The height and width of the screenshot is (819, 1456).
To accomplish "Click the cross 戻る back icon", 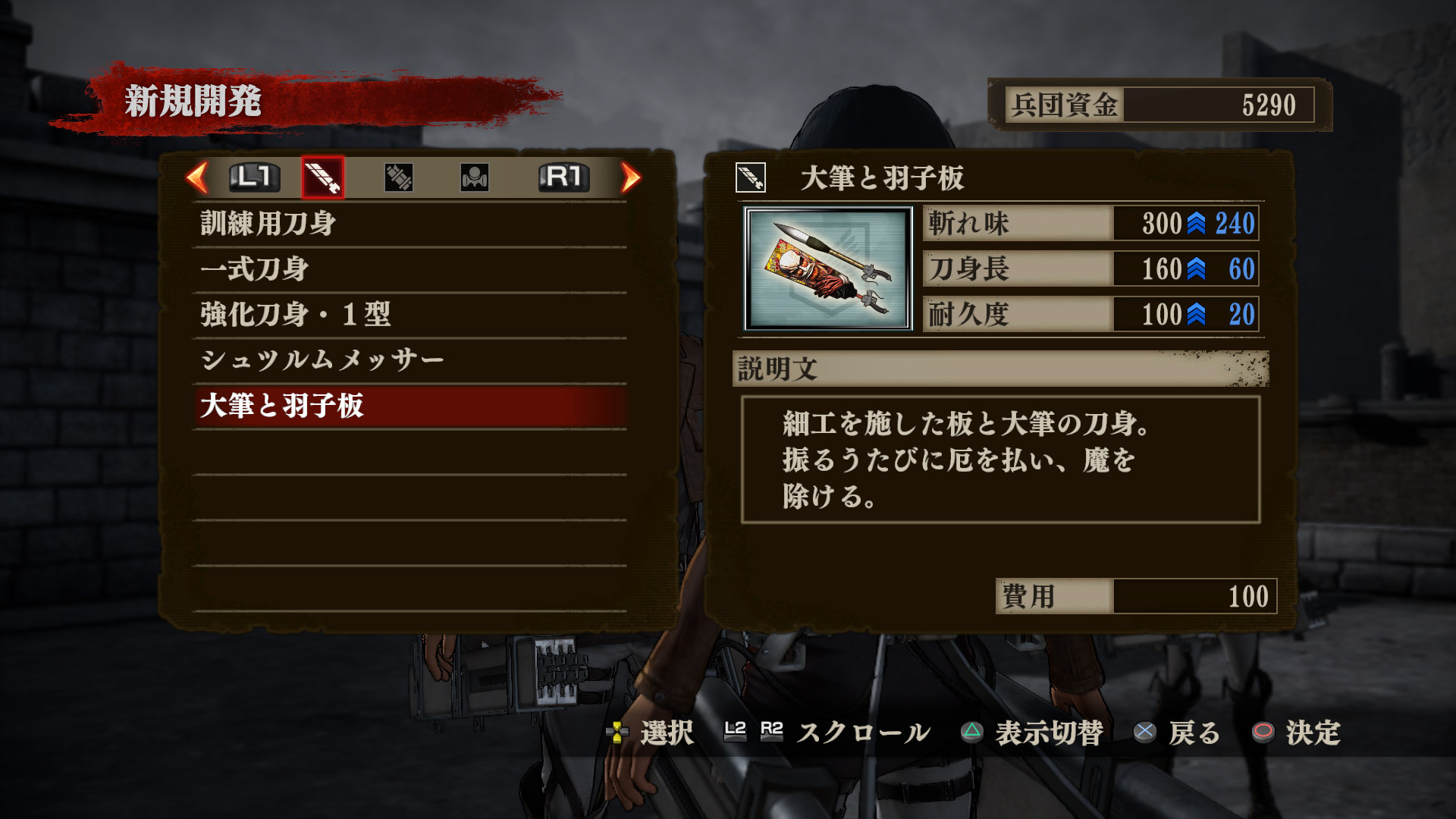I will (1144, 731).
